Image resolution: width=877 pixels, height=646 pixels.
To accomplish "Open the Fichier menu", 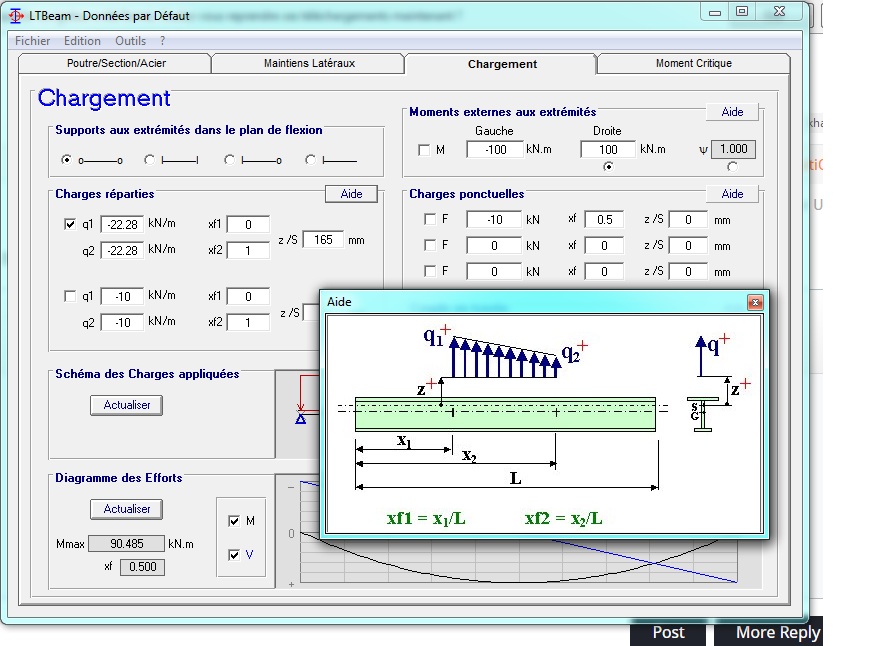I will point(32,41).
